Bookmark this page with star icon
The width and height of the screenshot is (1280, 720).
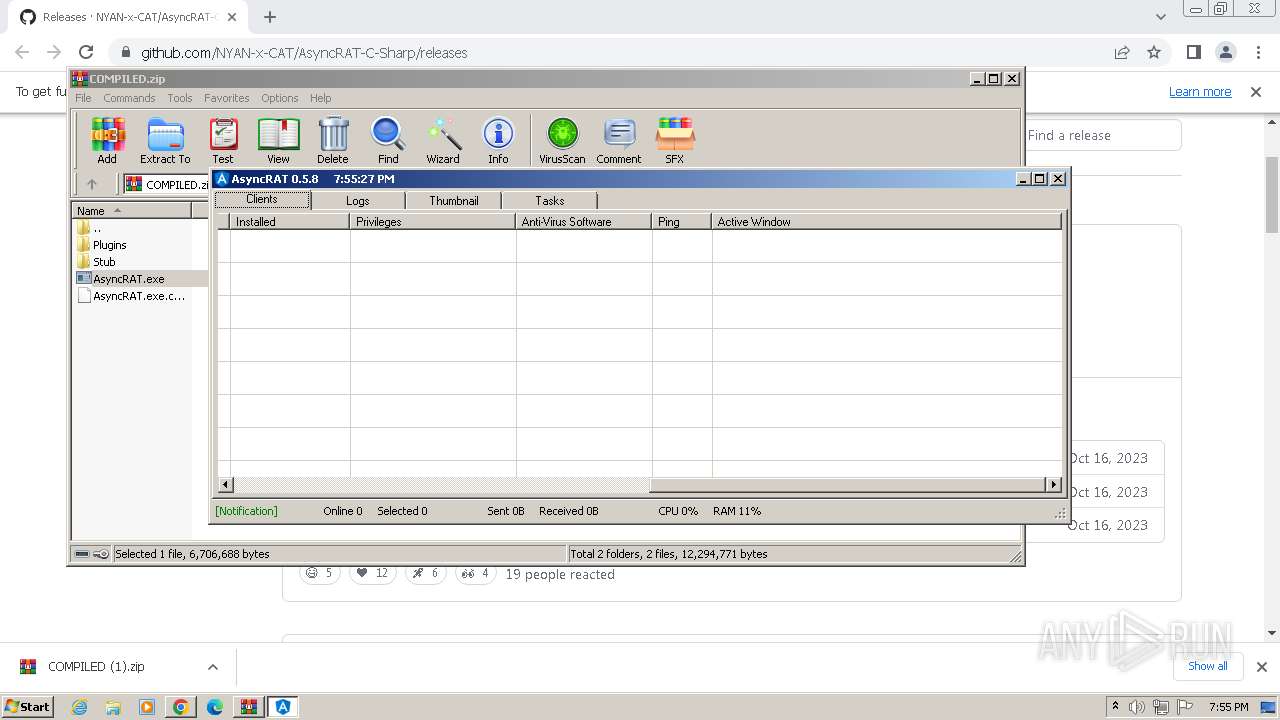[1154, 52]
